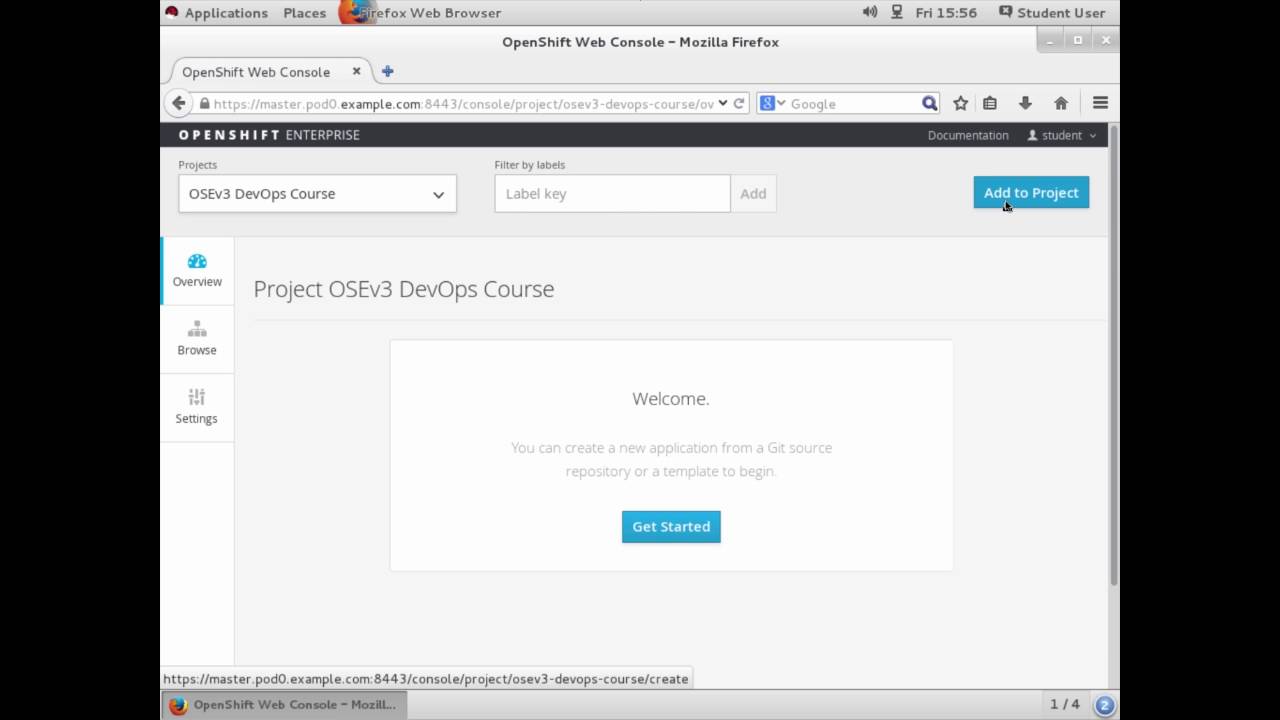
Task: Open the Settings sliders icon in sidebar
Action: pos(197,398)
